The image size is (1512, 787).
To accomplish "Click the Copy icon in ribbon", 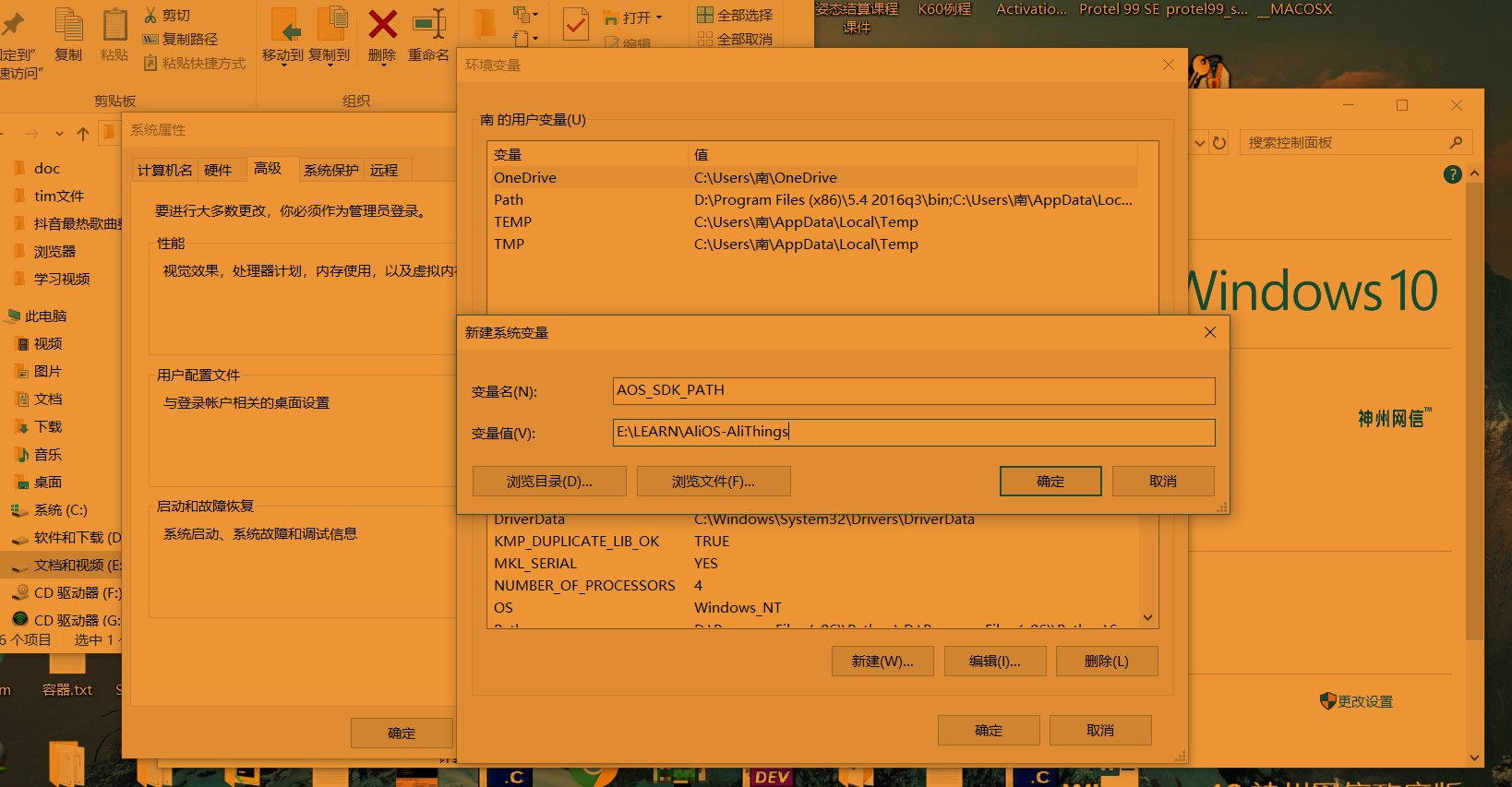I will [68, 24].
